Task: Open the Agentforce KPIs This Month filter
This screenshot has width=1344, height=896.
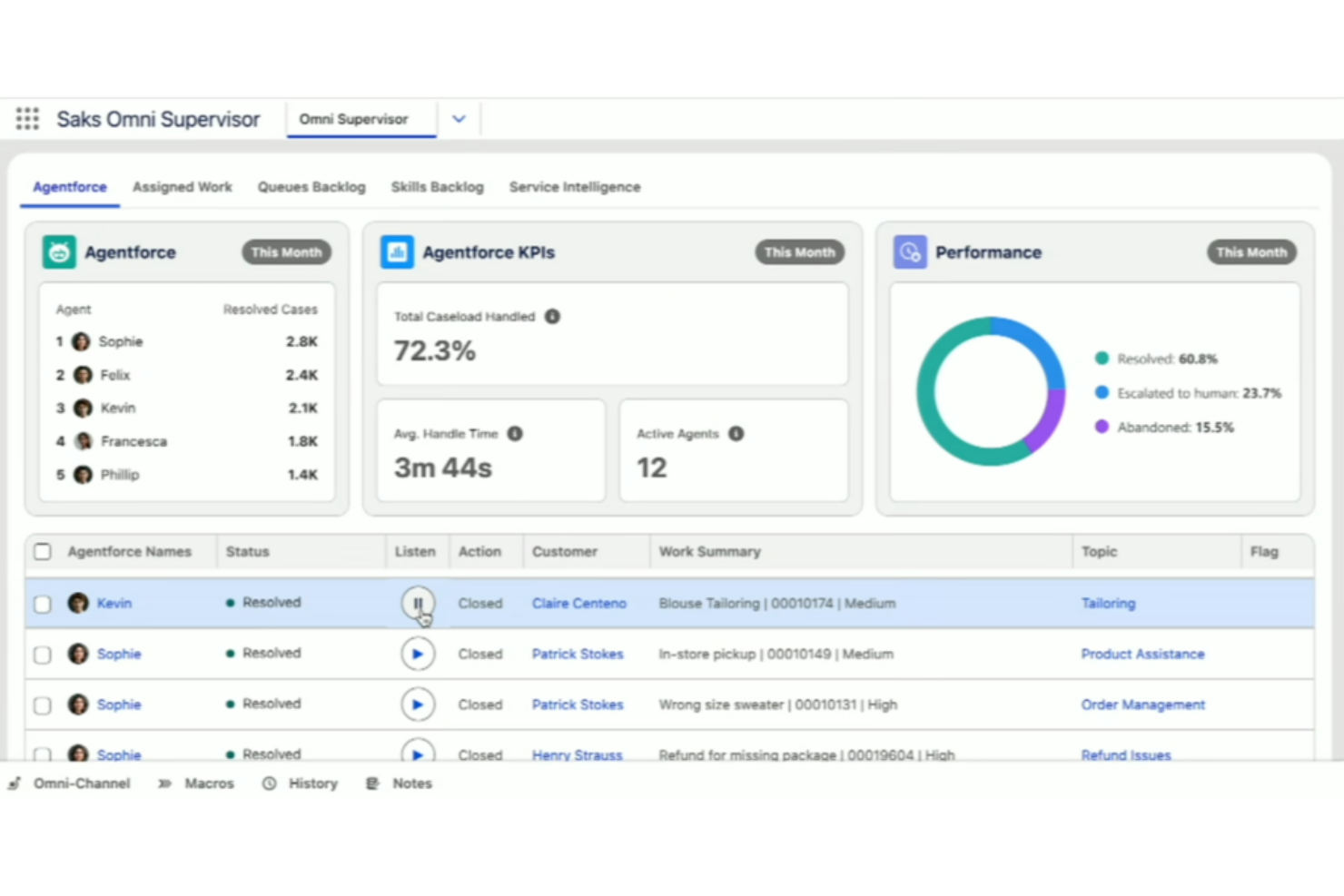Action: click(799, 252)
